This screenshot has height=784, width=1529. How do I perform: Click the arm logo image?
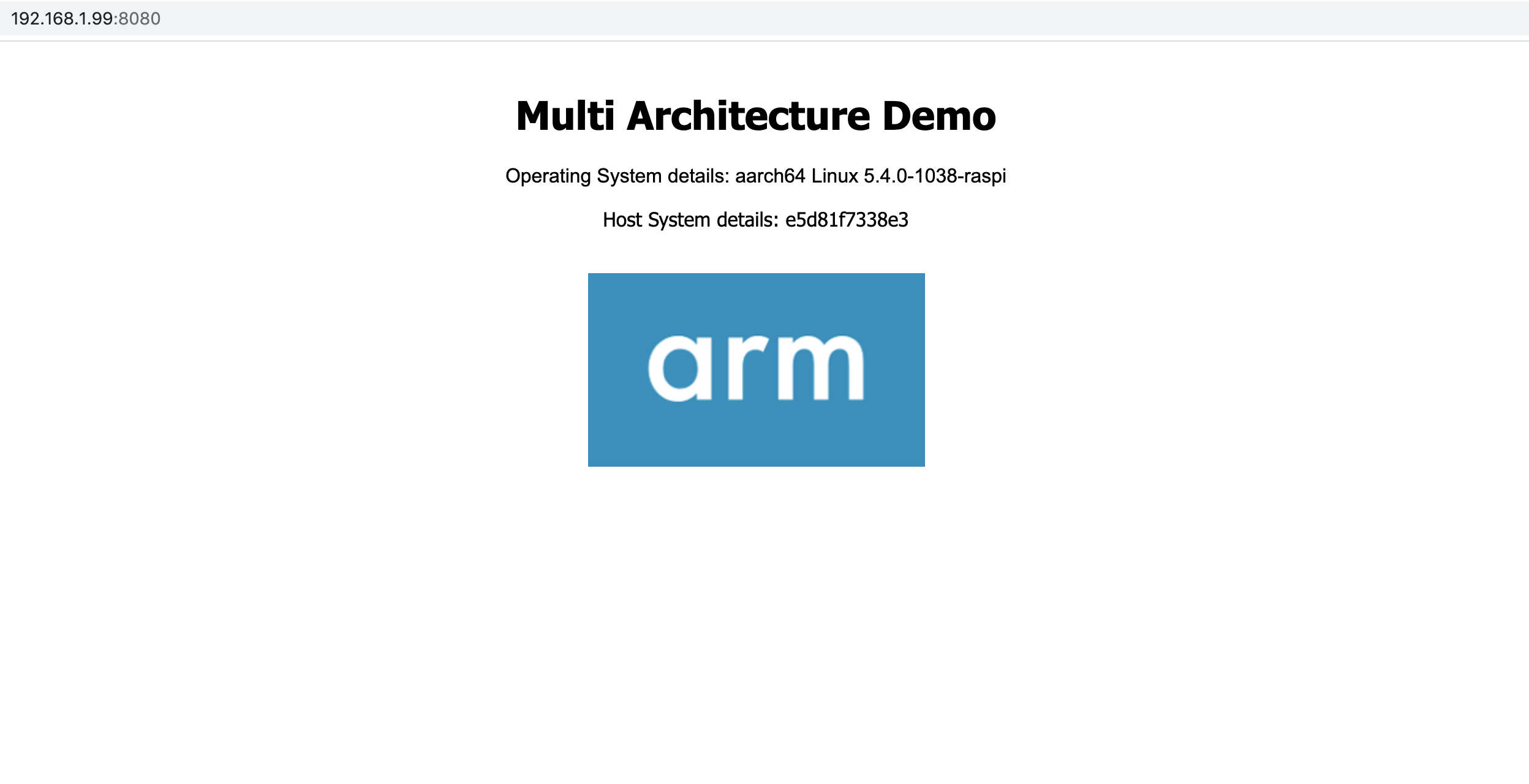click(756, 369)
